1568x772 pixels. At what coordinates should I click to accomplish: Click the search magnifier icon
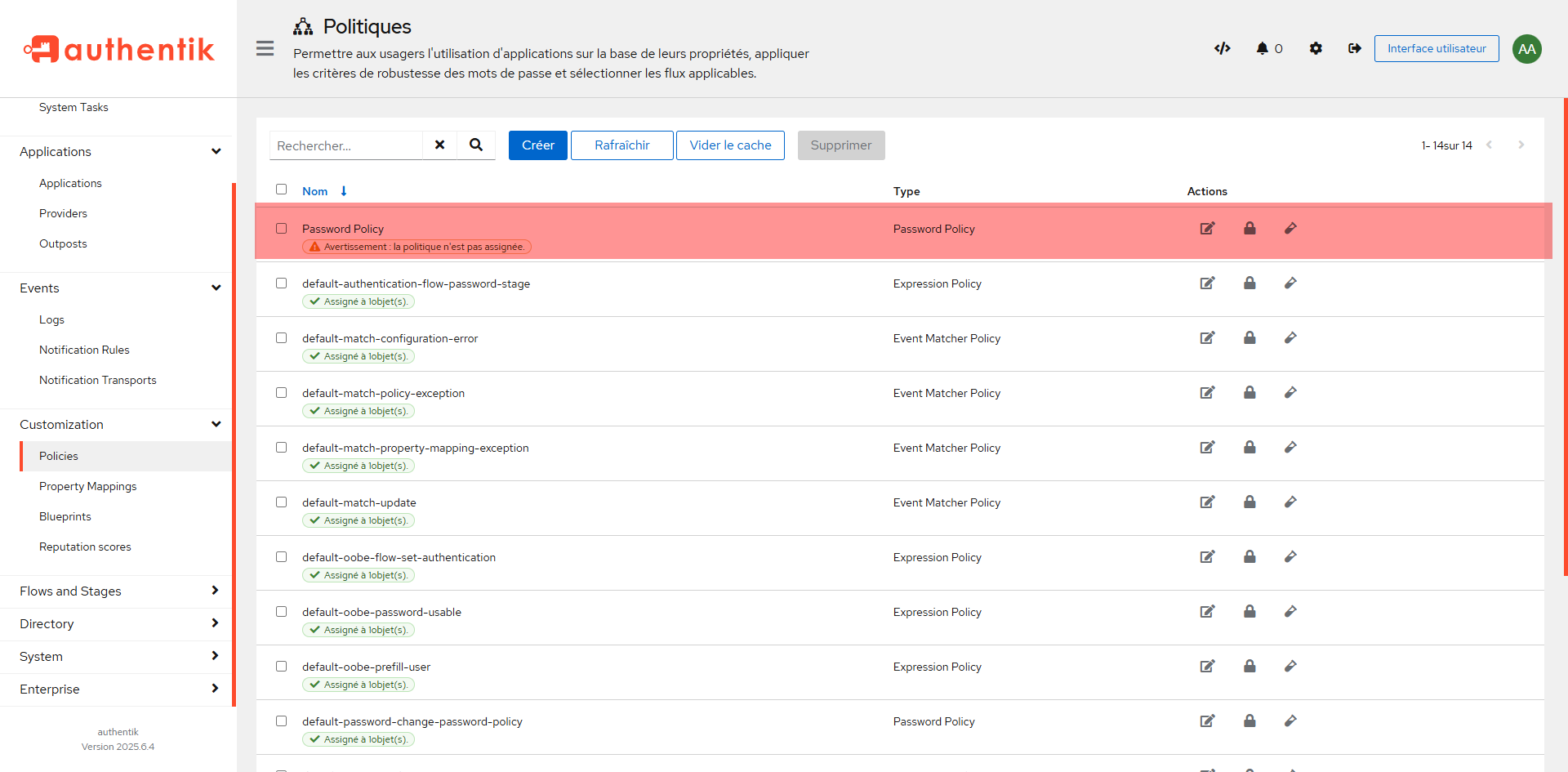click(x=476, y=145)
